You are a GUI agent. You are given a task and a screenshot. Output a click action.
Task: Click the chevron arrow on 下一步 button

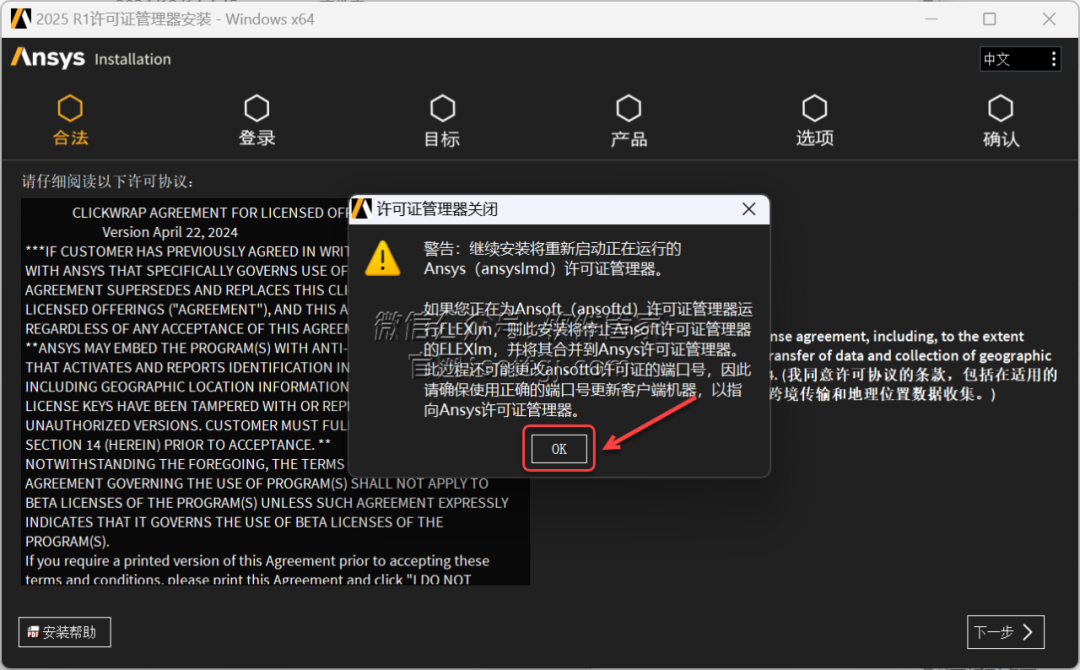[x=1028, y=632]
